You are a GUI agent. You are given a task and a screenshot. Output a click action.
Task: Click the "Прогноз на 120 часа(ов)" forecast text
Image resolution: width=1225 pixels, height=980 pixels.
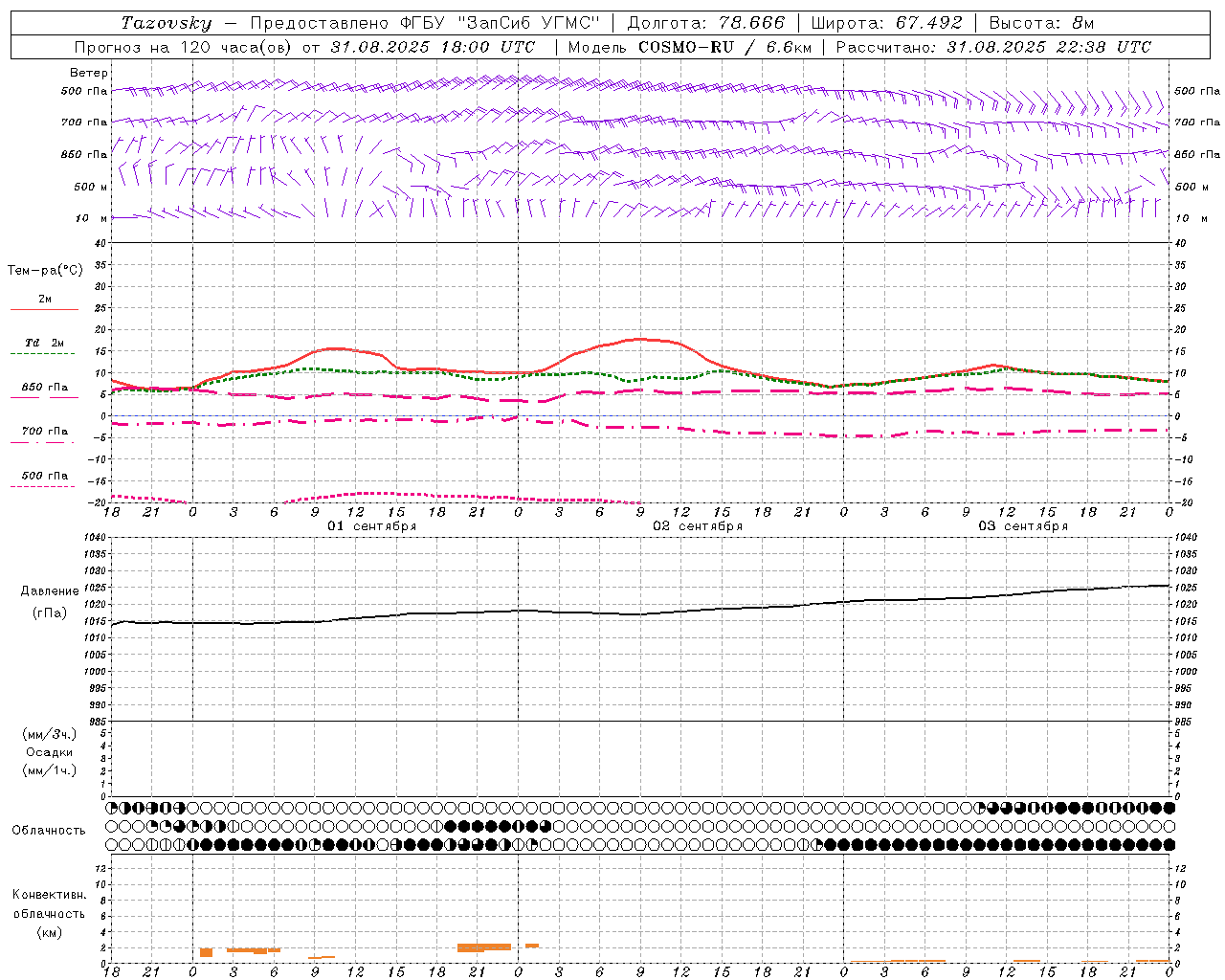(x=185, y=47)
